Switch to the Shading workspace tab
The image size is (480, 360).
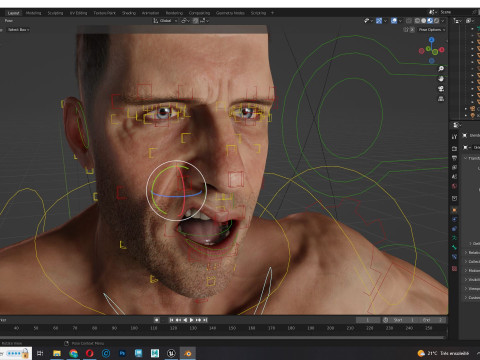[129, 13]
